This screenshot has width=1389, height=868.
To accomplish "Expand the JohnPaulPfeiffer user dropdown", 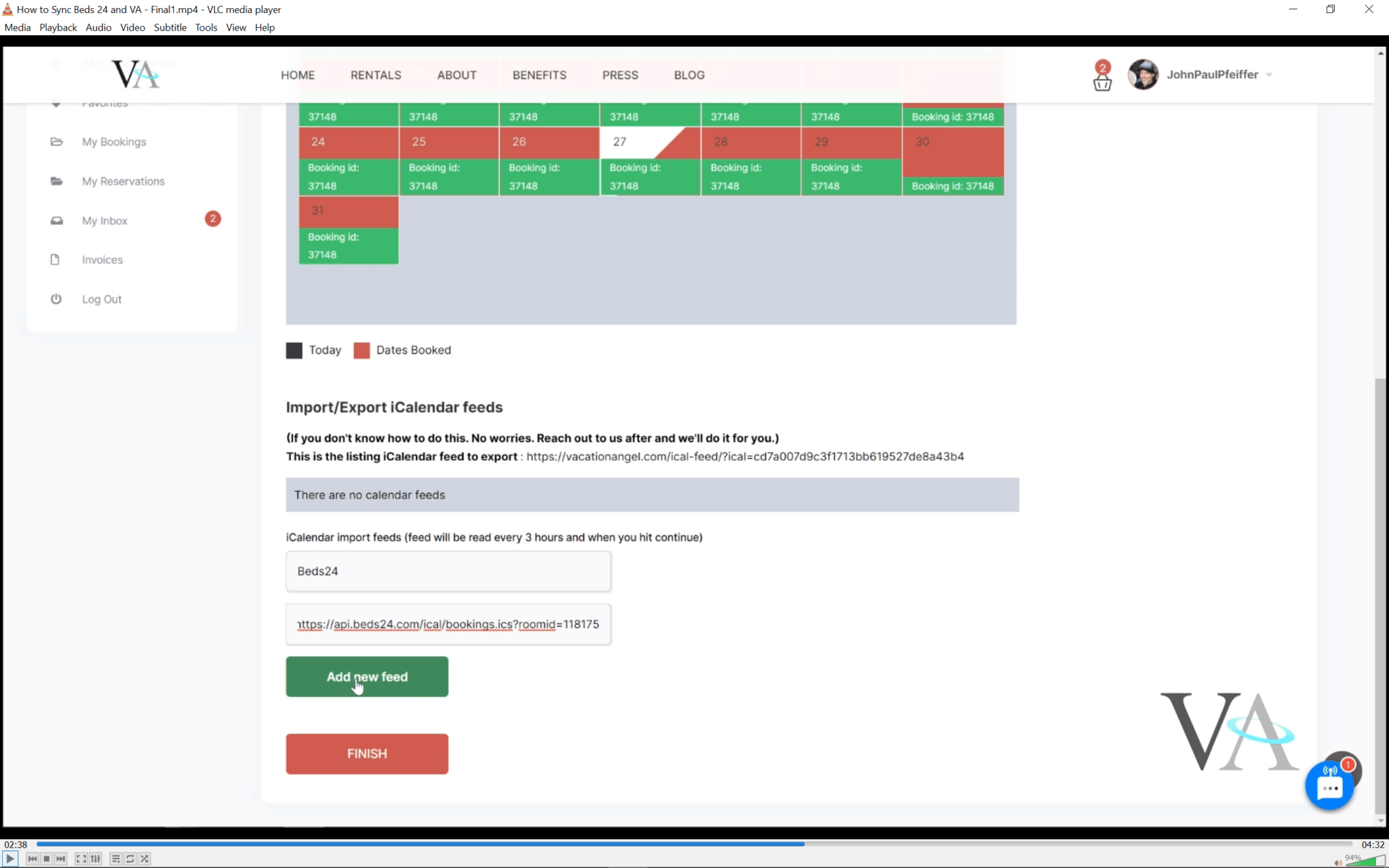I will (x=1269, y=75).
